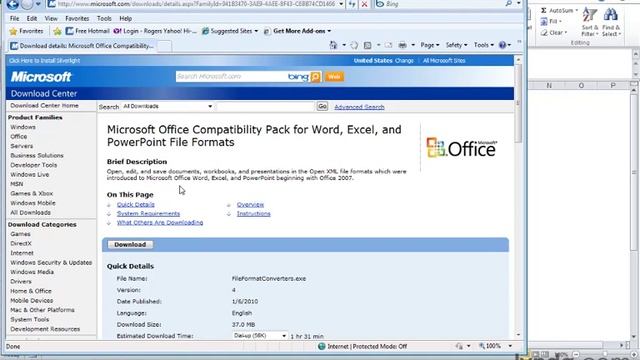Screen dimensions: 640x360
Task: Click the browser Forward arrow button
Action: pos(27,4)
